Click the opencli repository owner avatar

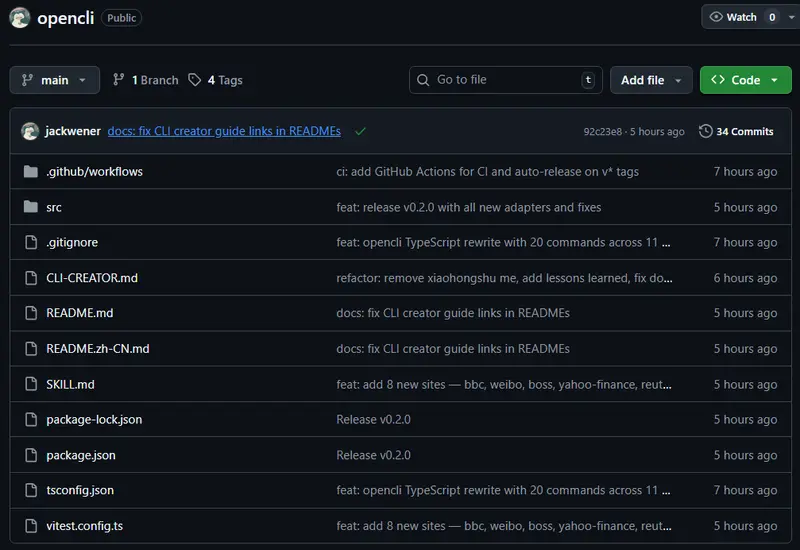coord(20,18)
